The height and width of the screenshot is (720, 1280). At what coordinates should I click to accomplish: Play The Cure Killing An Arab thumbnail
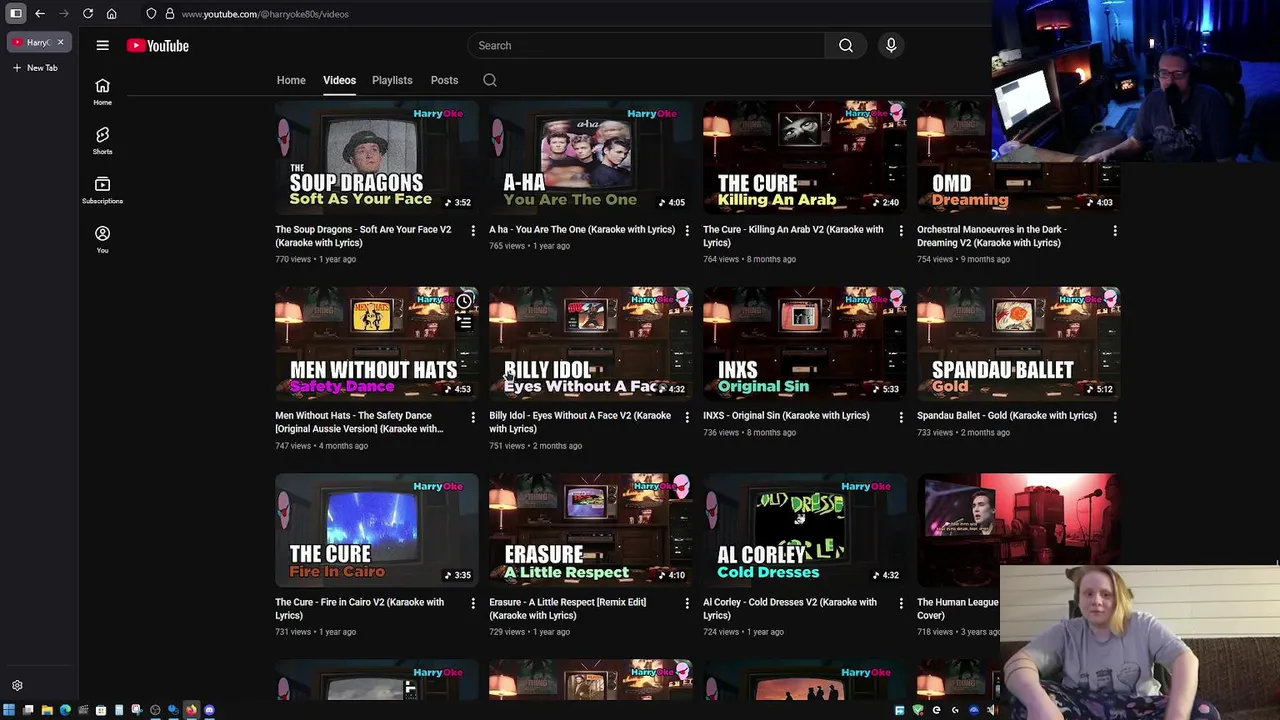(x=804, y=157)
